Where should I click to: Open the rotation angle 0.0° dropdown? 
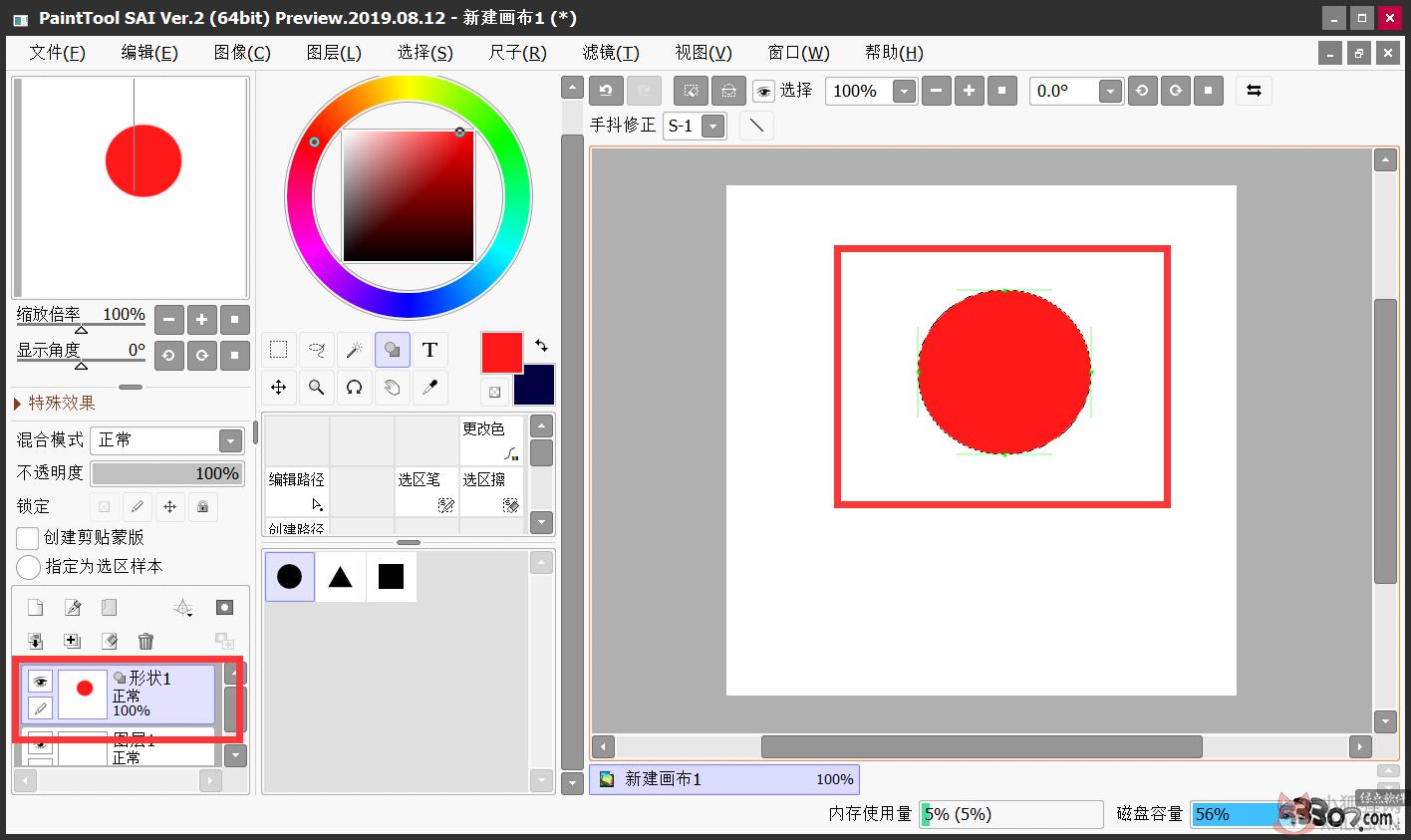(1111, 92)
